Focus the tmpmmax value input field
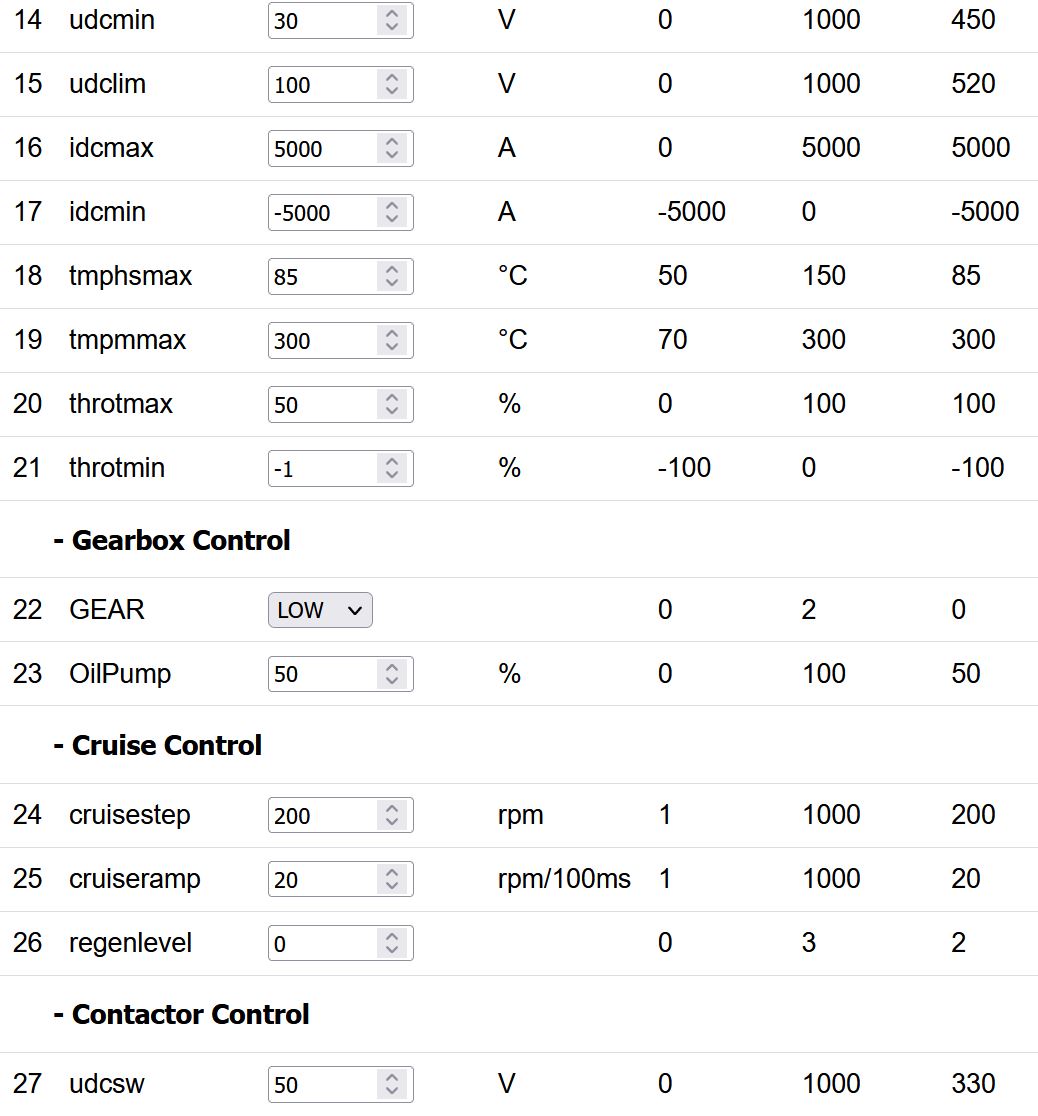 click(322, 340)
